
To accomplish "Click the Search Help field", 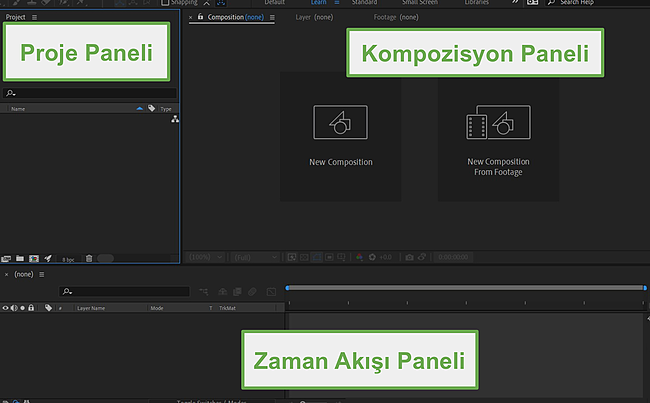I will coord(597,2).
